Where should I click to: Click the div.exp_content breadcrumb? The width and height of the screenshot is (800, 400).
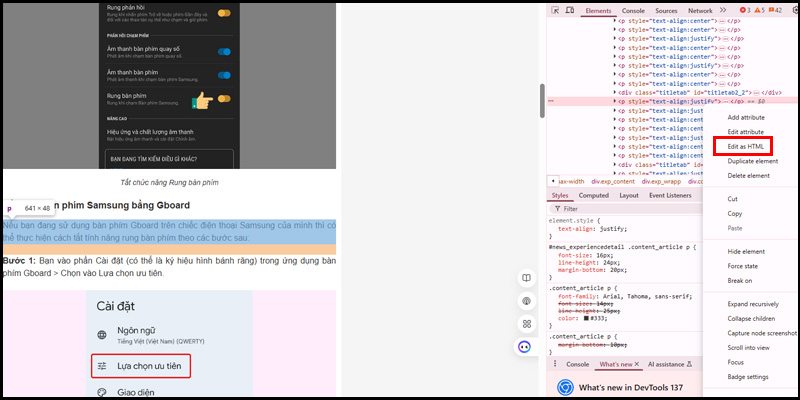tap(613, 181)
